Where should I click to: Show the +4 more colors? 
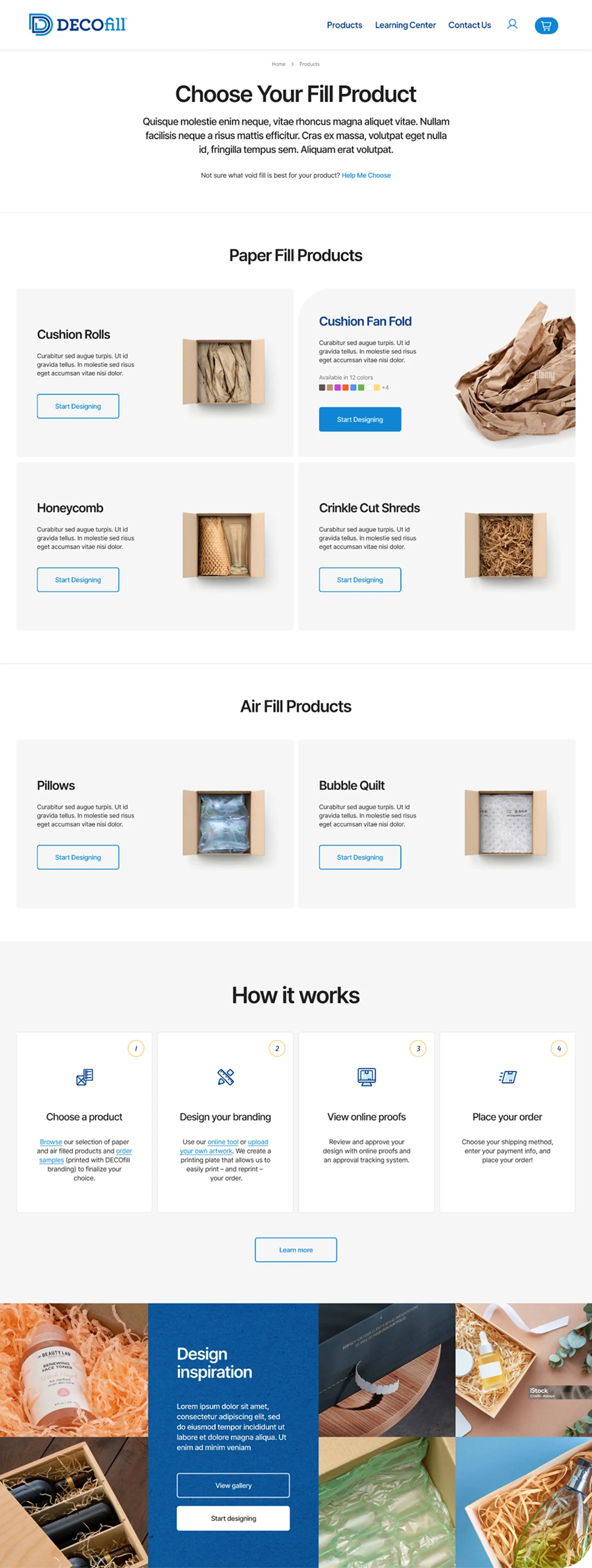[x=385, y=388]
